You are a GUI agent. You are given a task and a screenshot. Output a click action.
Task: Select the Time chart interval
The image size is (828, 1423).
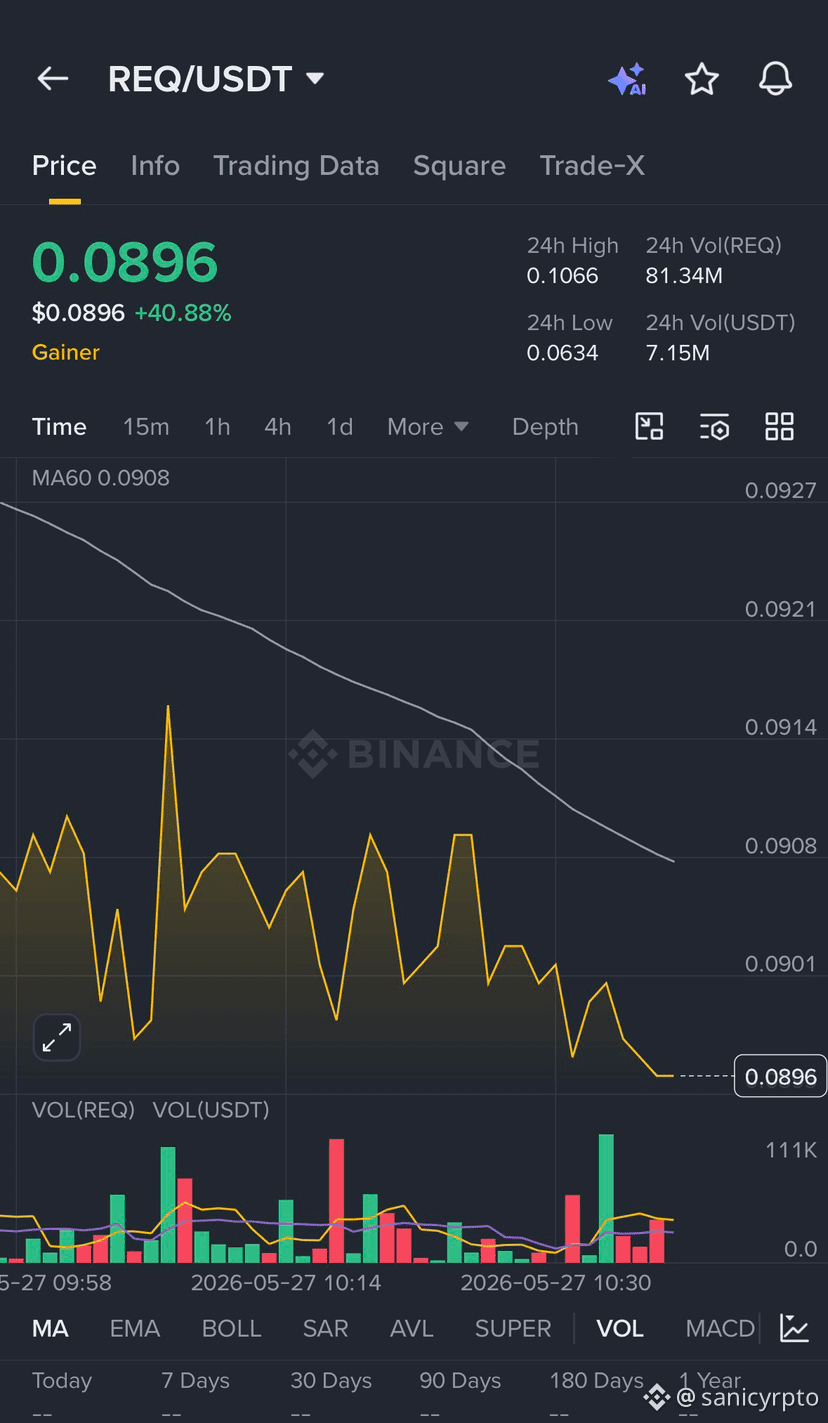pos(59,427)
